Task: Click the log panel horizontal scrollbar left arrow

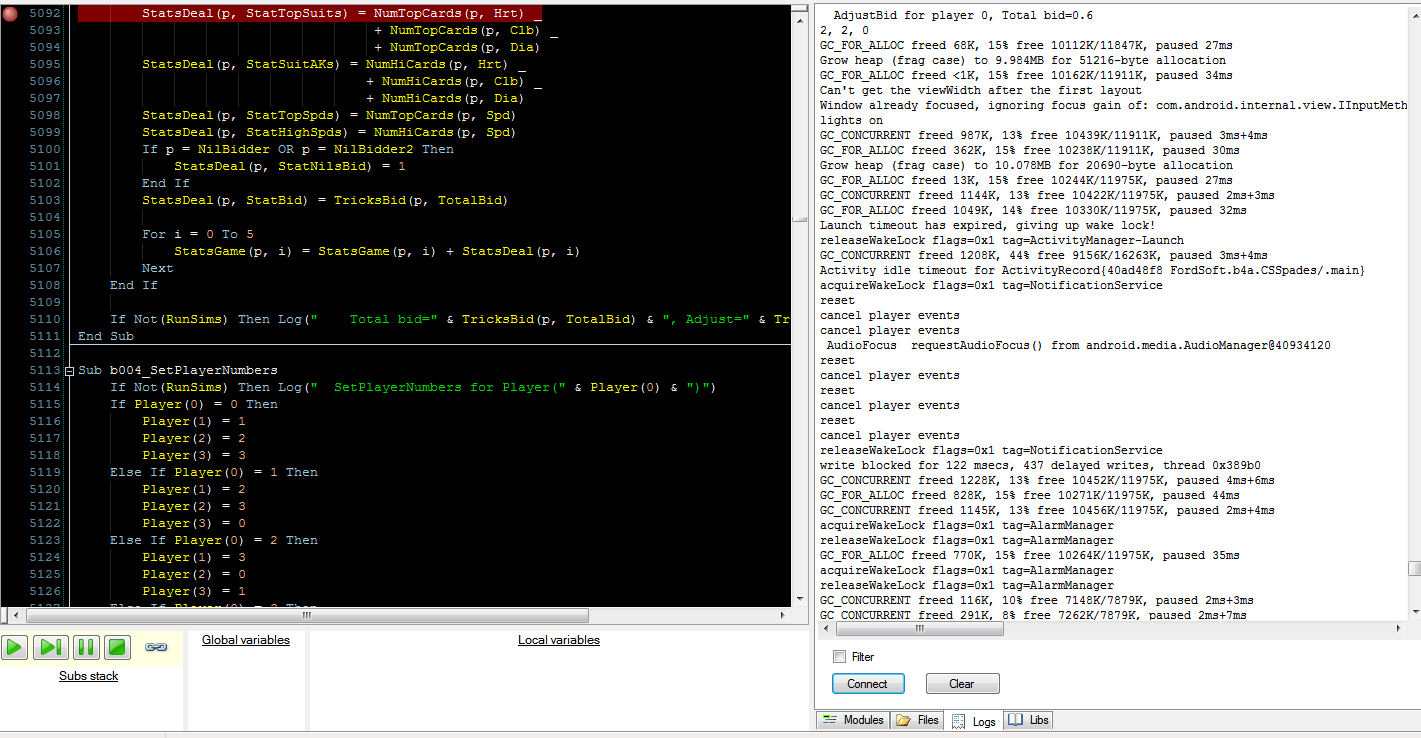Action: tap(827, 630)
